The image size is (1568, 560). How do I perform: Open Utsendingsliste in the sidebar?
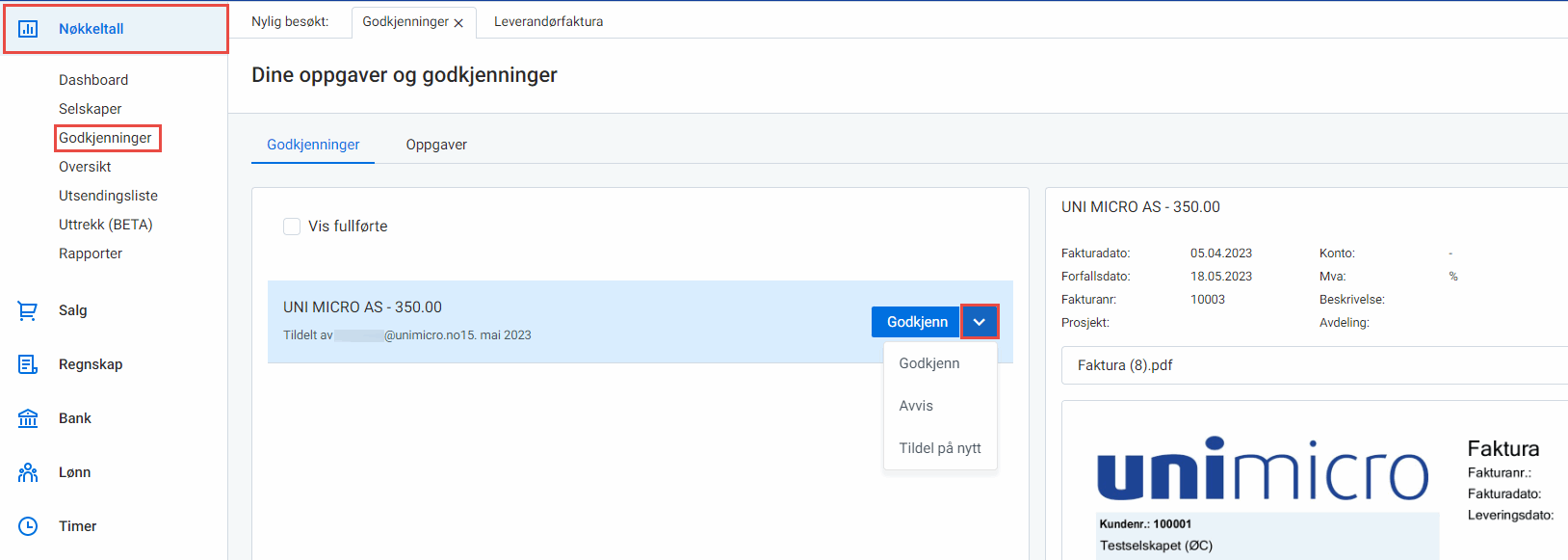(x=108, y=196)
